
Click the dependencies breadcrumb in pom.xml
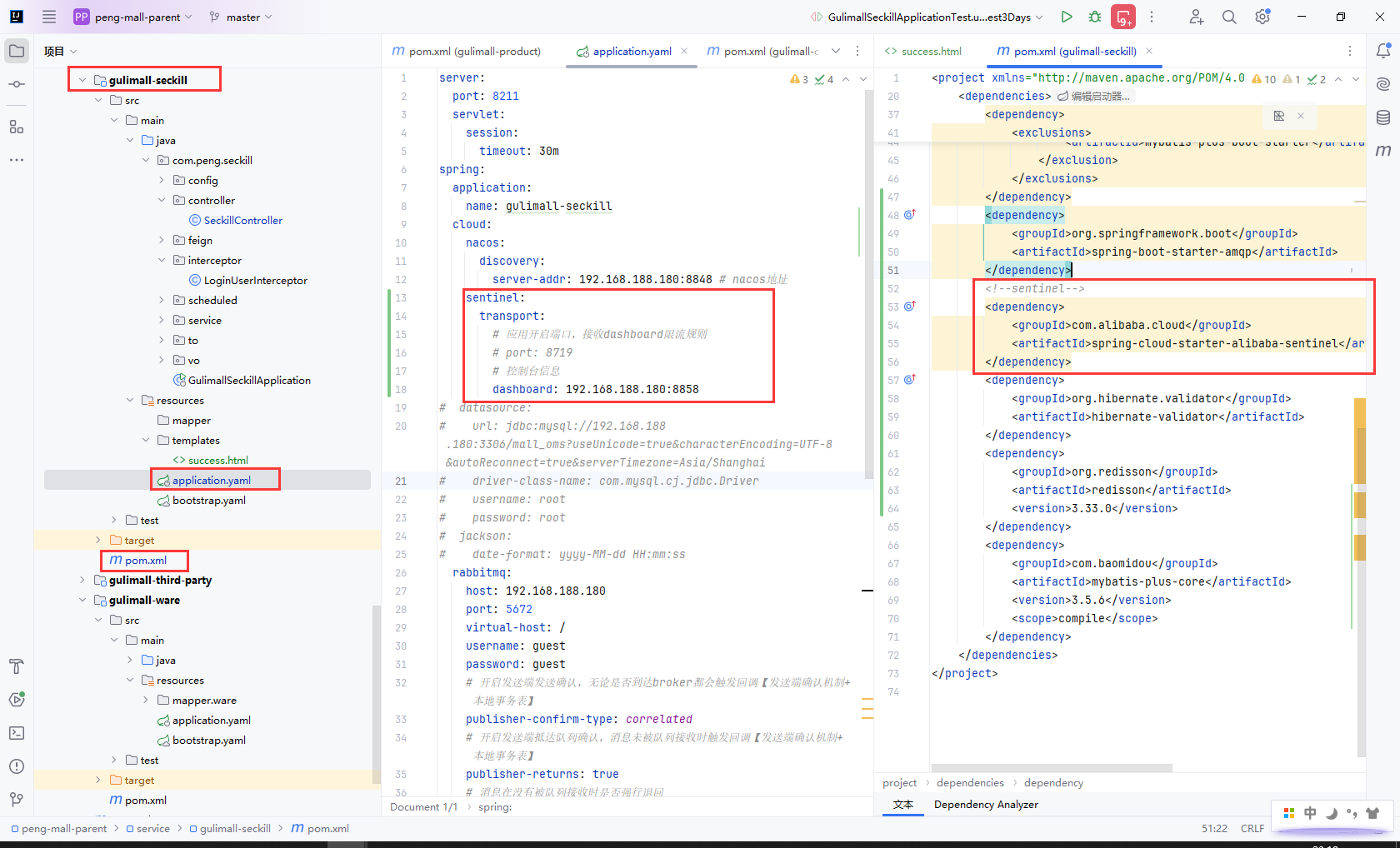970,782
